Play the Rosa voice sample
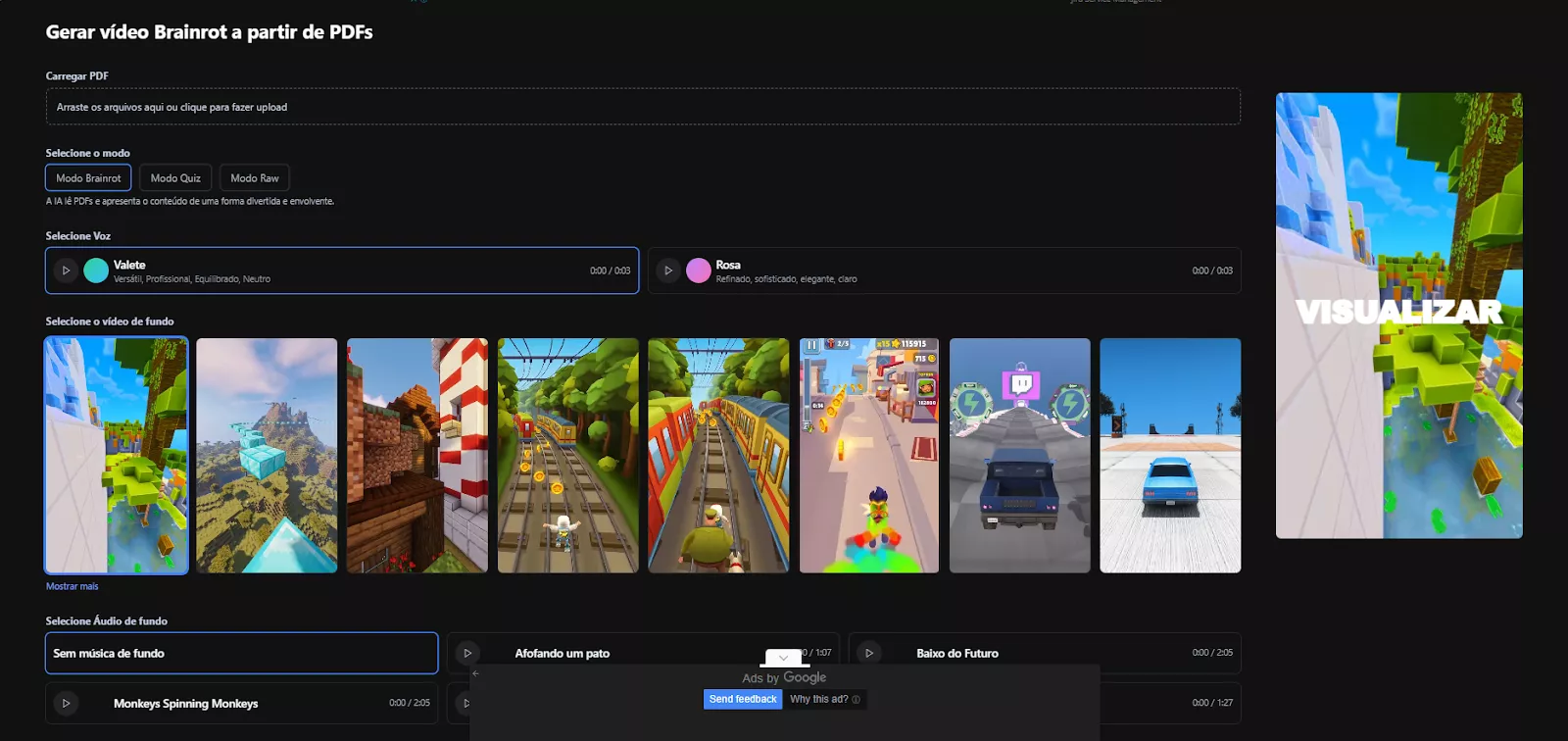The width and height of the screenshot is (1568, 741). point(668,271)
